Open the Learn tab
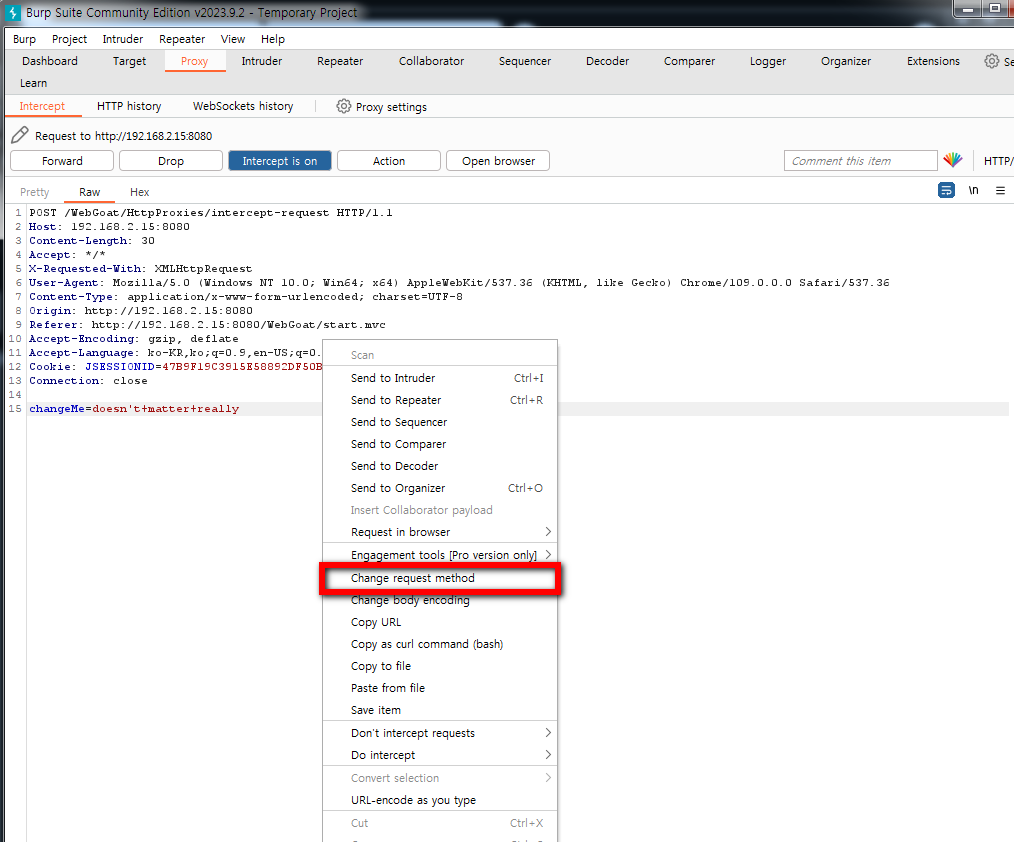1014x842 pixels. (34, 83)
